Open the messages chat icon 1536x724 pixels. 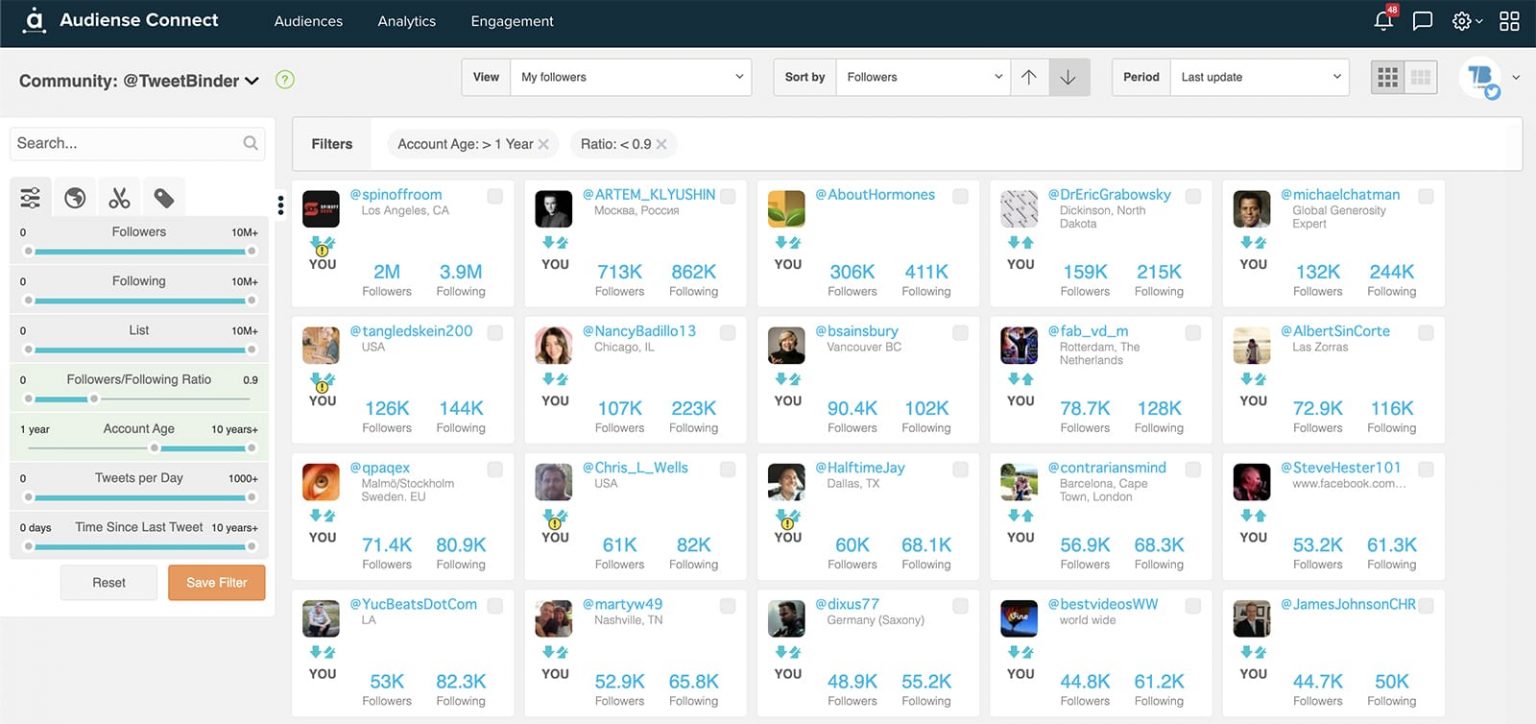tap(1422, 20)
